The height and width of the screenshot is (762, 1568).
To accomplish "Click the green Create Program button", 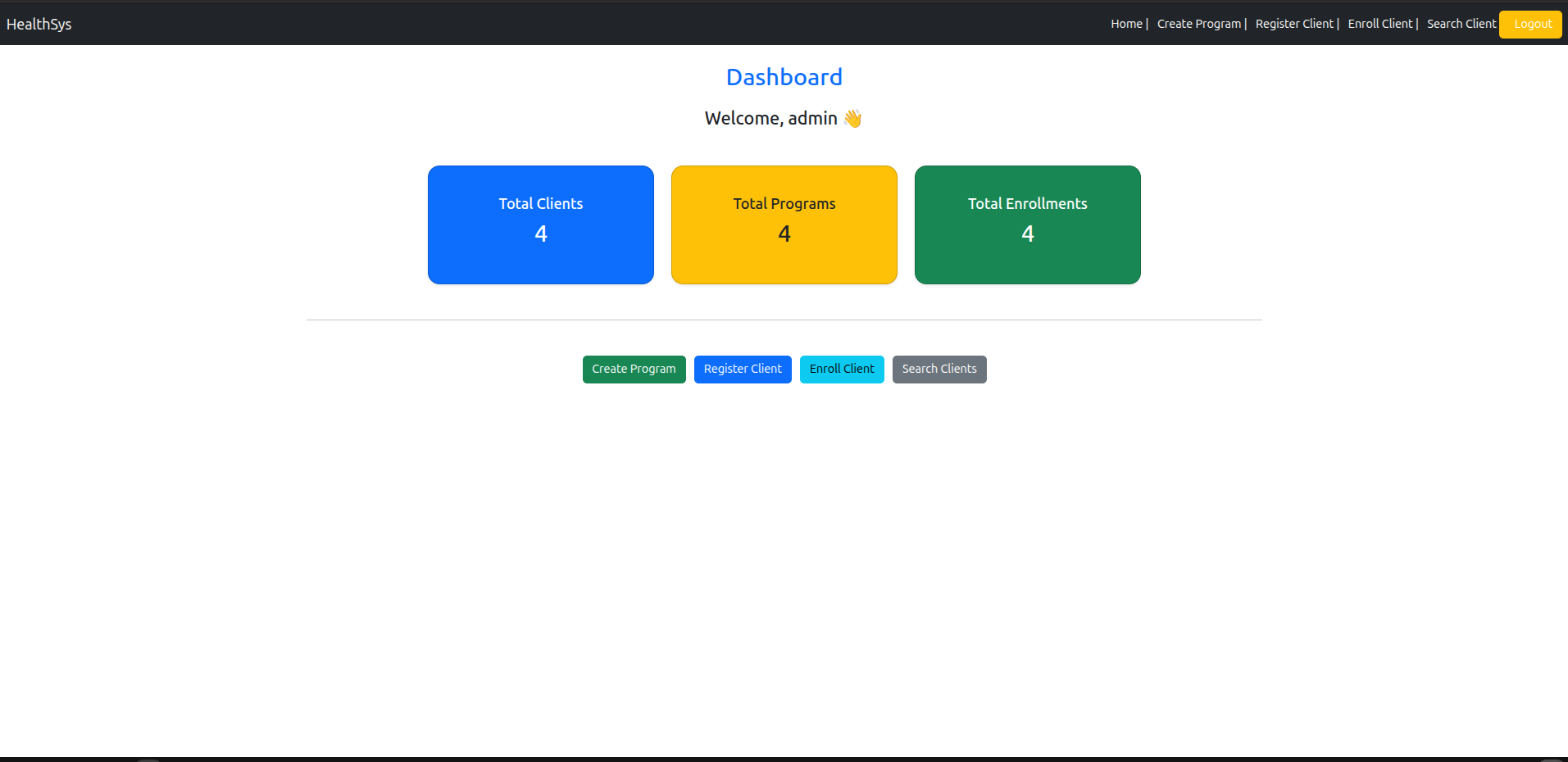I will (x=634, y=370).
